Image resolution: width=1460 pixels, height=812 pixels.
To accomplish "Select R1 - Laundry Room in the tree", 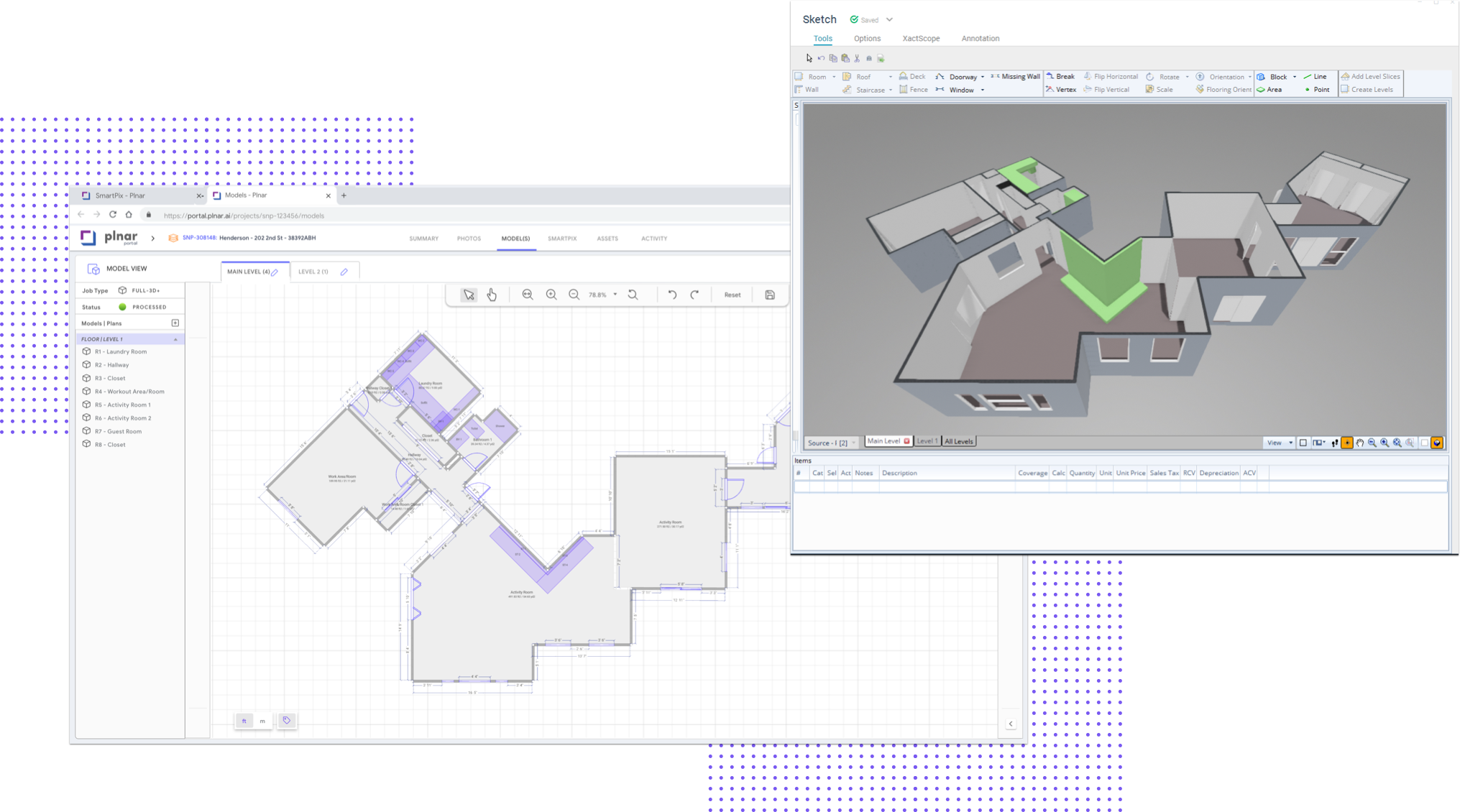I will click(121, 351).
